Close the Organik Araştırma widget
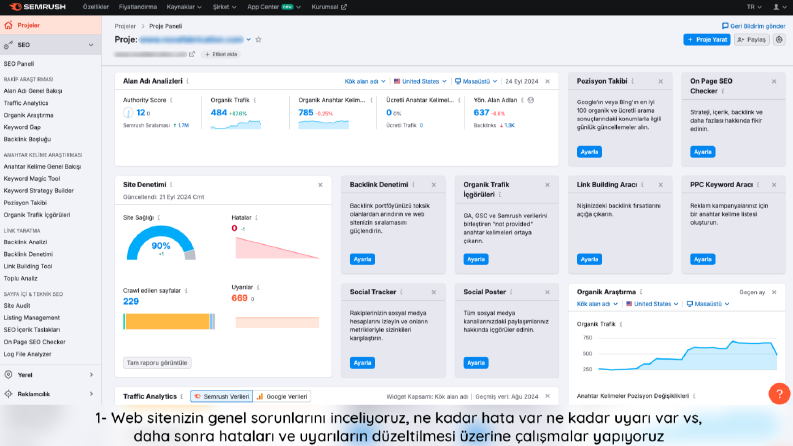Viewport: 793px width, 446px height. pyautogui.click(x=774, y=292)
